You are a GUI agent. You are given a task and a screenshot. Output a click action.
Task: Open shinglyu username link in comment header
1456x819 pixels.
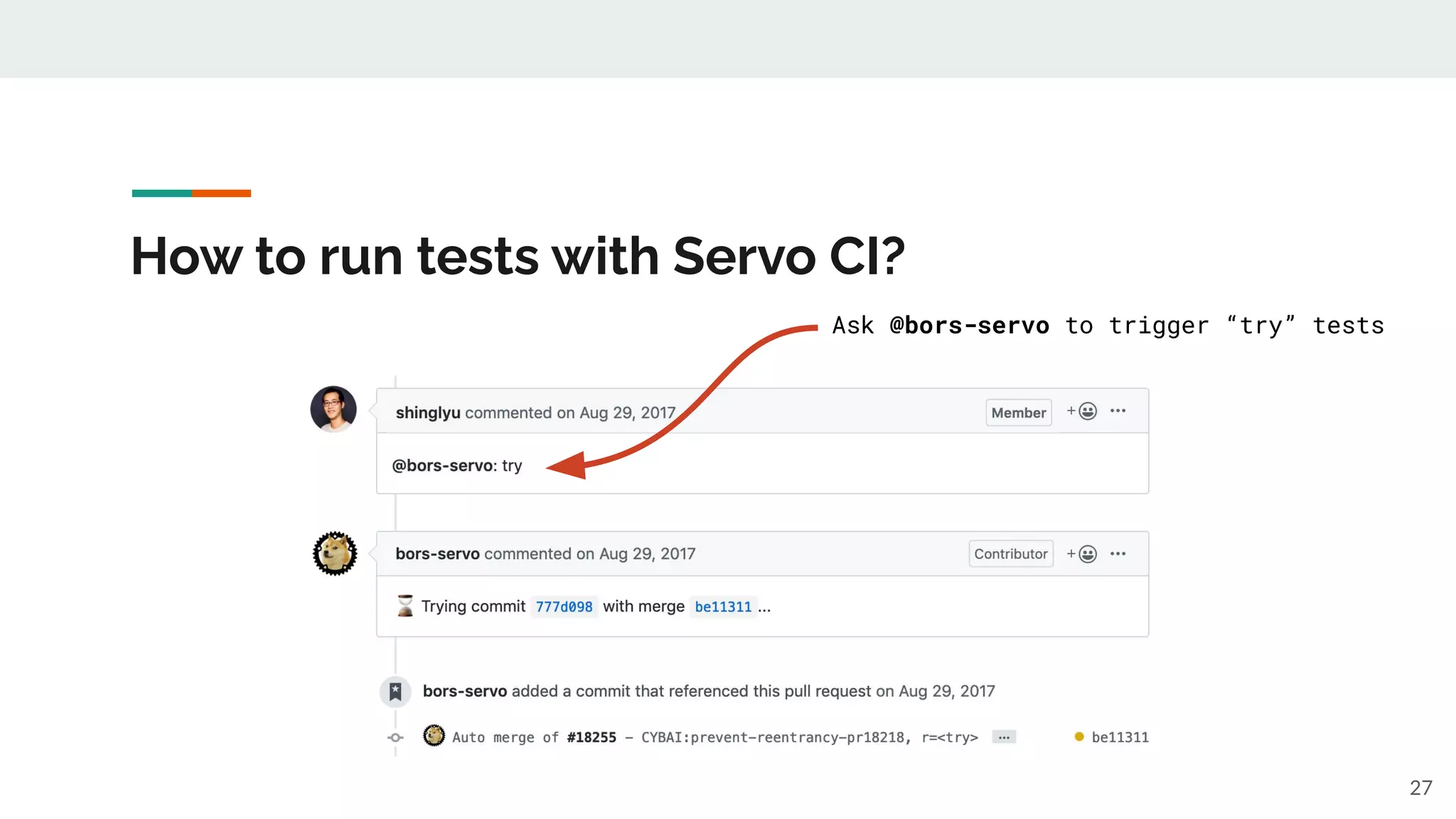tap(428, 413)
